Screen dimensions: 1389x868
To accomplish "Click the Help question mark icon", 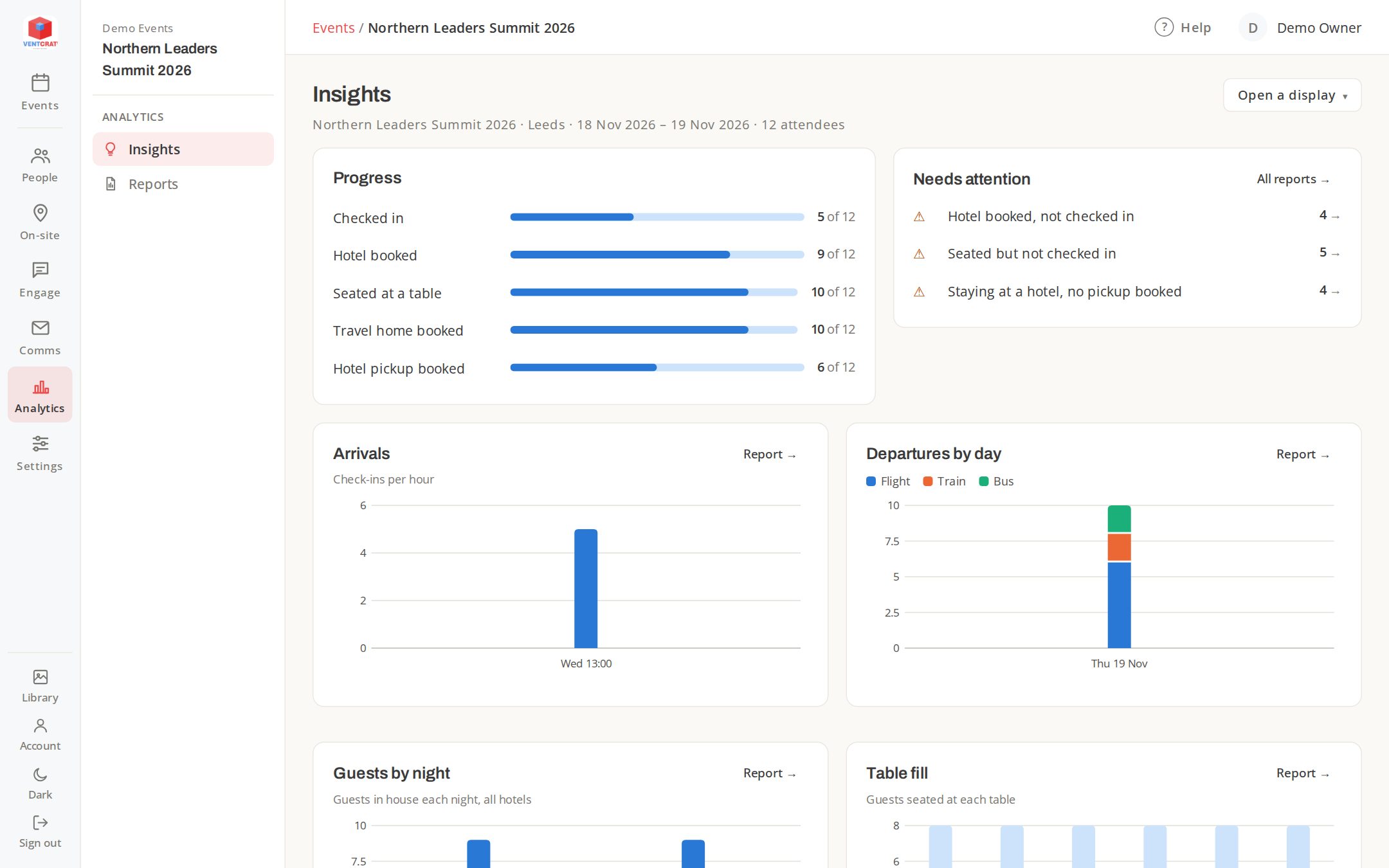I will click(x=1164, y=28).
